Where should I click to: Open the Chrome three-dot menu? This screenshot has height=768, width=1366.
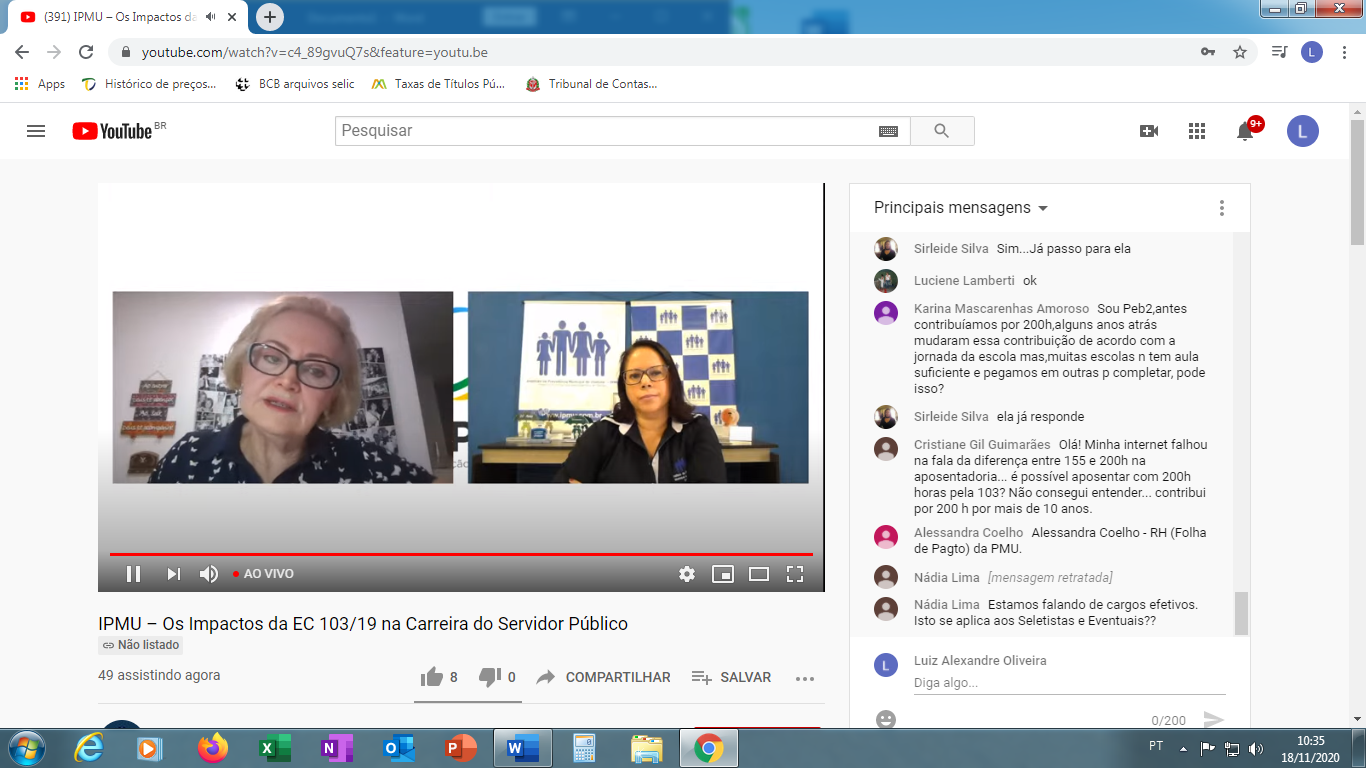[x=1344, y=52]
